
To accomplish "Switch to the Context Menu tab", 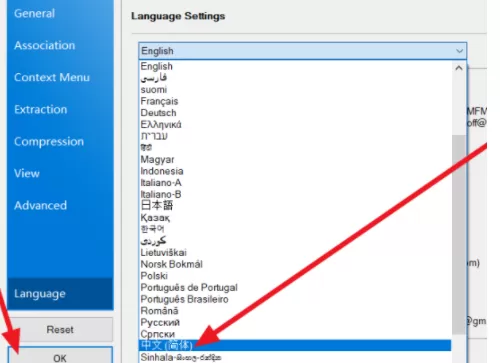I will 60,77.
